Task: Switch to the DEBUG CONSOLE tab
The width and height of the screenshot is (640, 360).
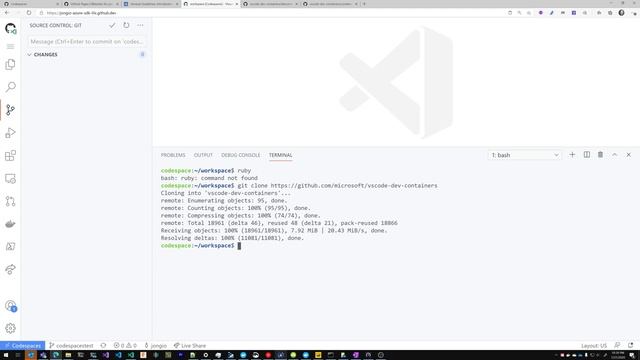Action: [240, 155]
